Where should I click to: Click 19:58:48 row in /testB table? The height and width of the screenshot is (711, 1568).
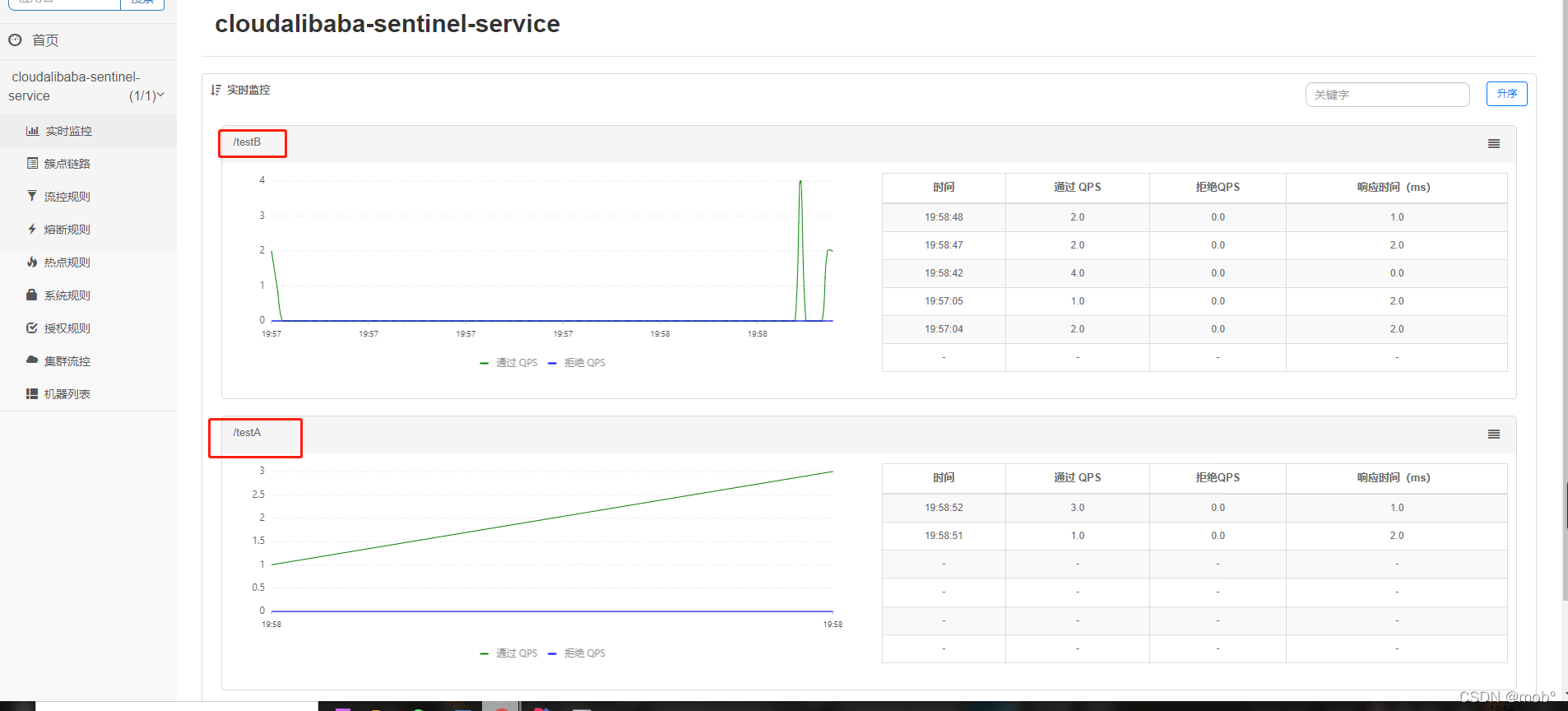(x=1195, y=217)
